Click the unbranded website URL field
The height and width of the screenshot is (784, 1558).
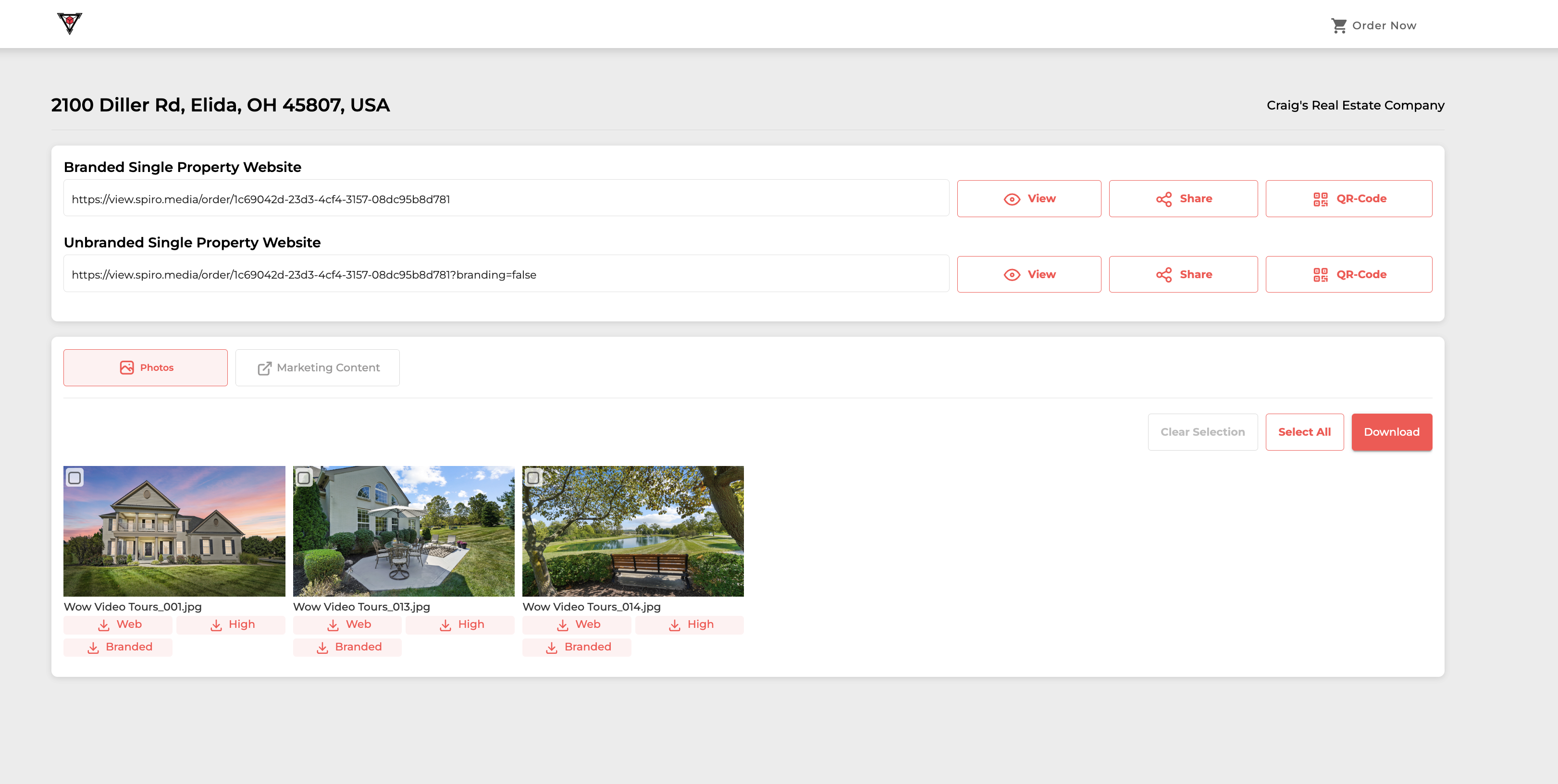coord(506,274)
